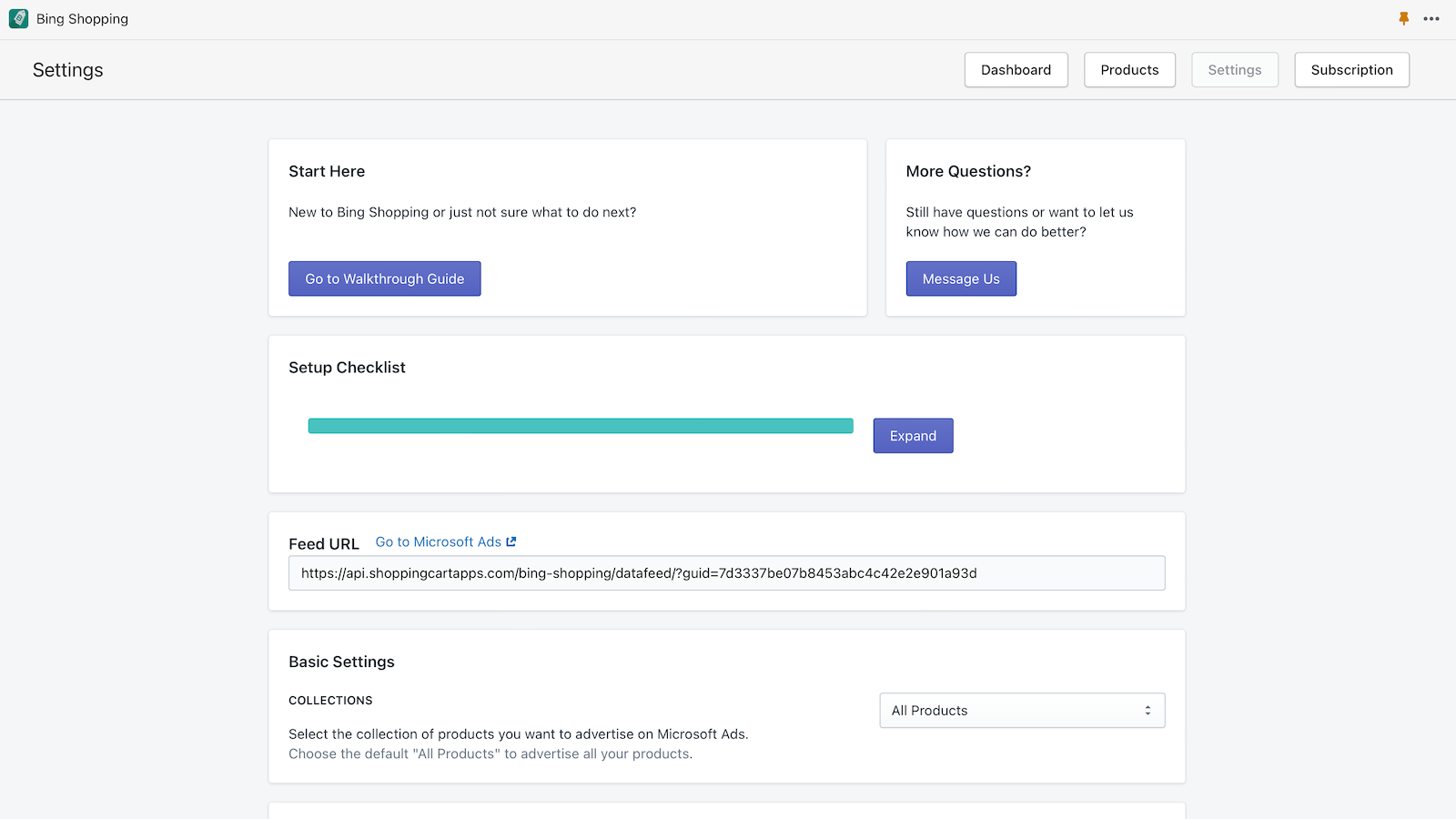This screenshot has height=819, width=1456.
Task: Click the More Questions? heading
Action: pyautogui.click(x=968, y=171)
